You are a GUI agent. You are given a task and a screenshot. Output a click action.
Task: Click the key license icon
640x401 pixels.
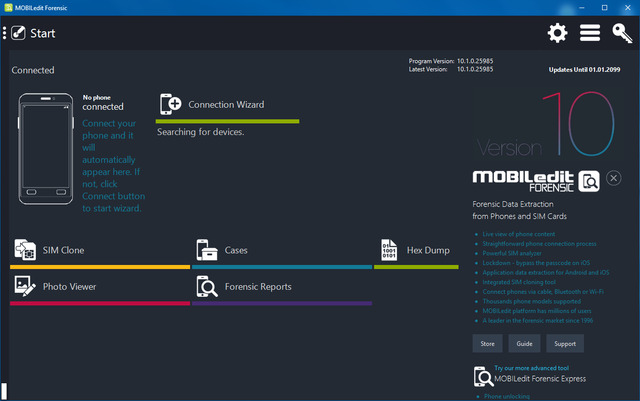pyautogui.click(x=622, y=33)
